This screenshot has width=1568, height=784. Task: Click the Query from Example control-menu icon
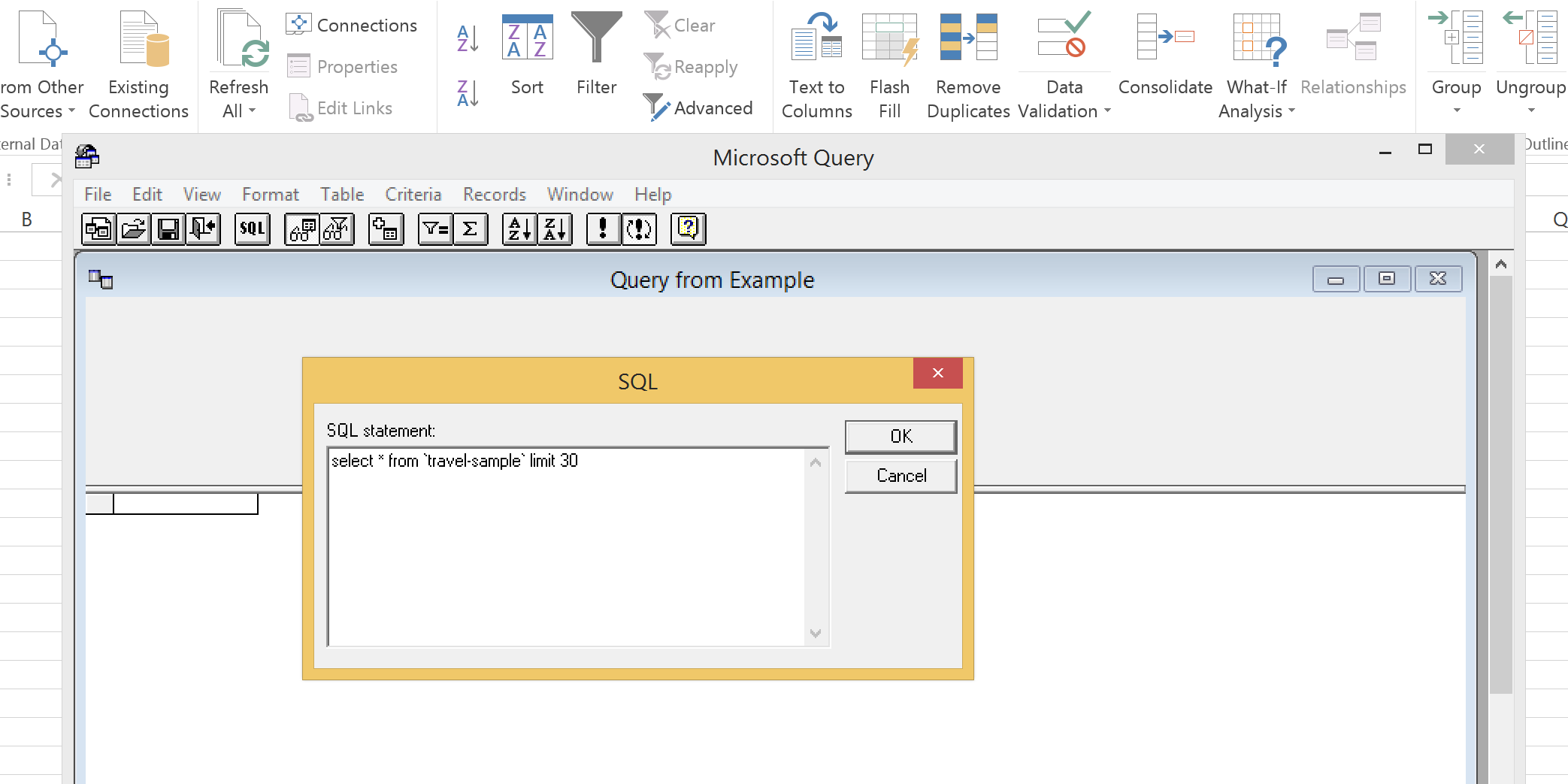coord(101,280)
